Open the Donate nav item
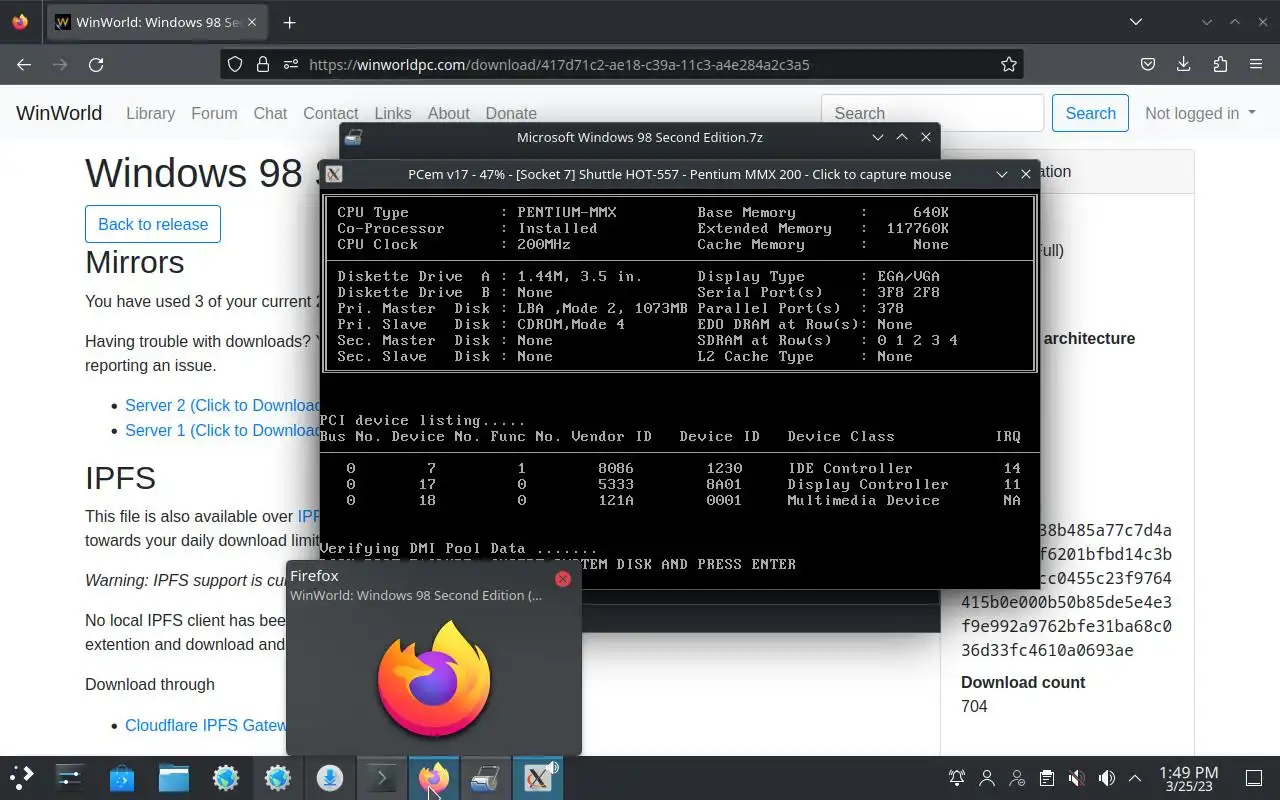Viewport: 1280px width, 800px height. [511, 113]
